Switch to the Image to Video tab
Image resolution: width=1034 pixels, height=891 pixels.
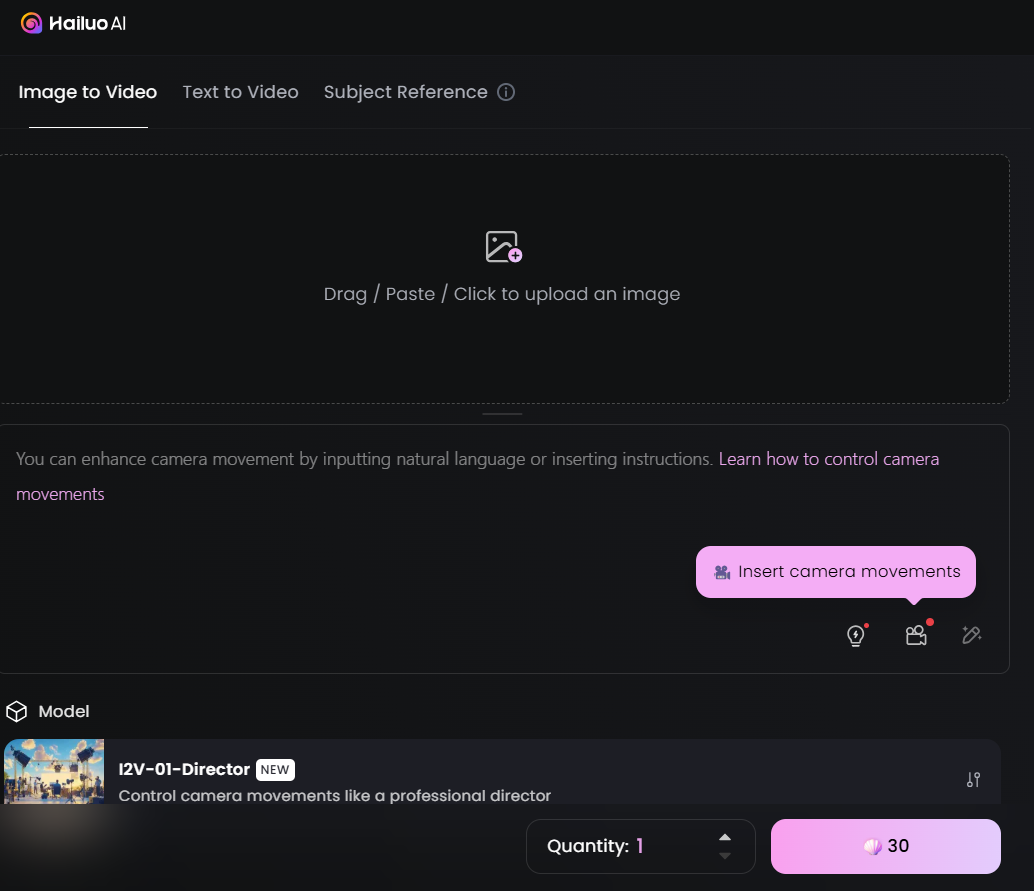click(88, 92)
